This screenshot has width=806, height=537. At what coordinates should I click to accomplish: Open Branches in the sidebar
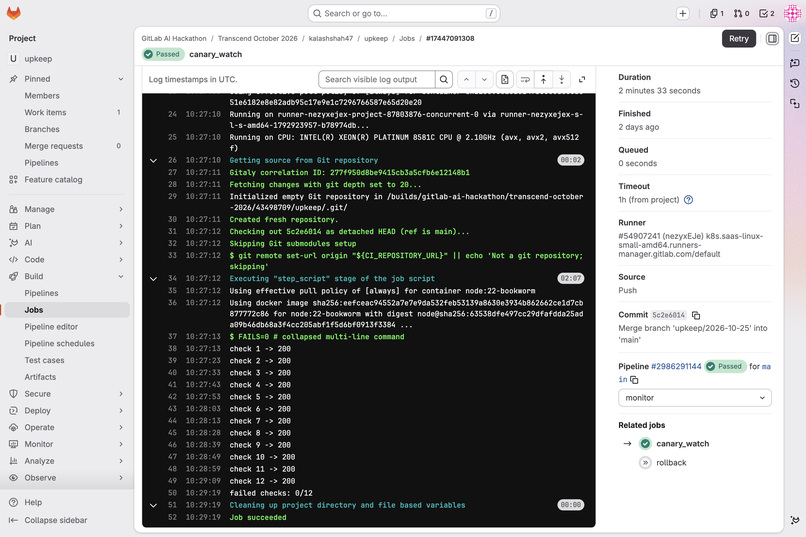tap(67, 129)
